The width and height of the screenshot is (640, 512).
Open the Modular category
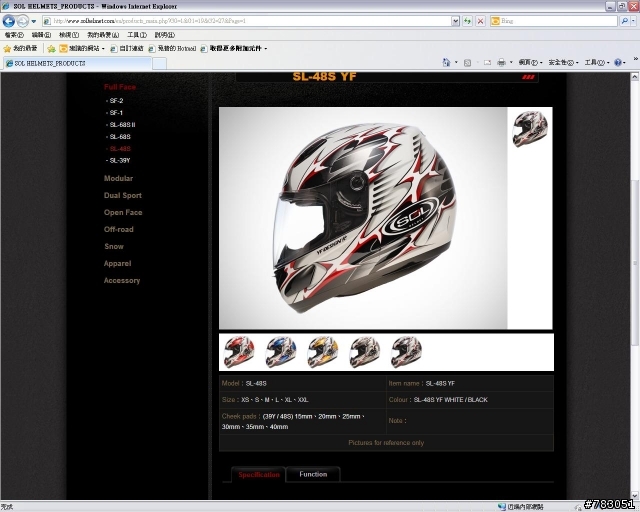pos(118,178)
